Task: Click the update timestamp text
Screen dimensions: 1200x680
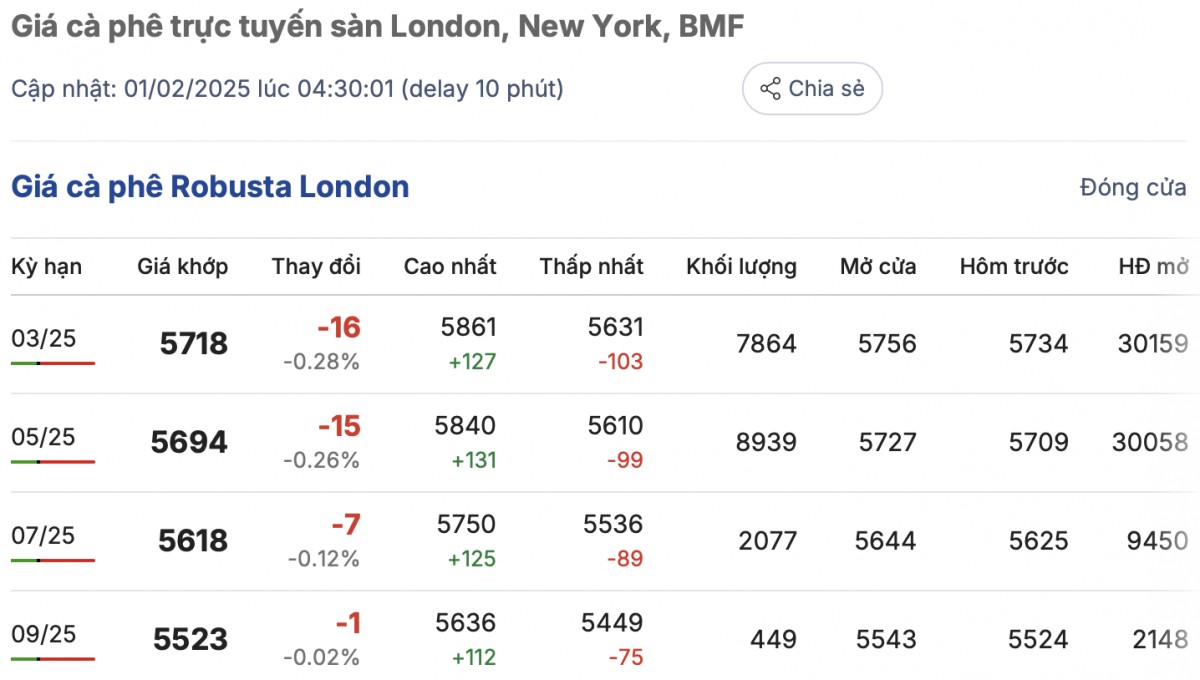Action: coord(288,89)
